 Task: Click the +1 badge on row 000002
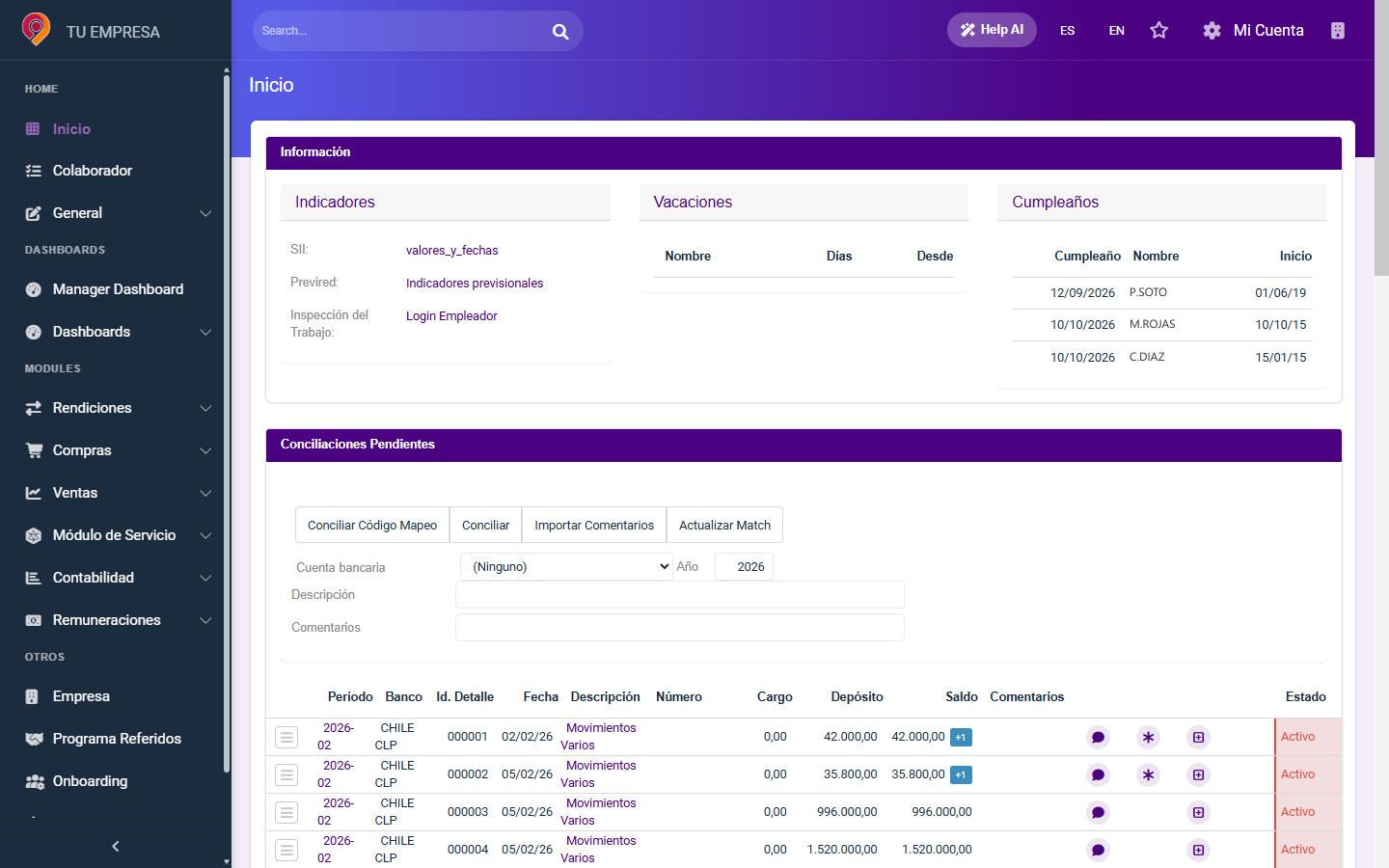(961, 774)
